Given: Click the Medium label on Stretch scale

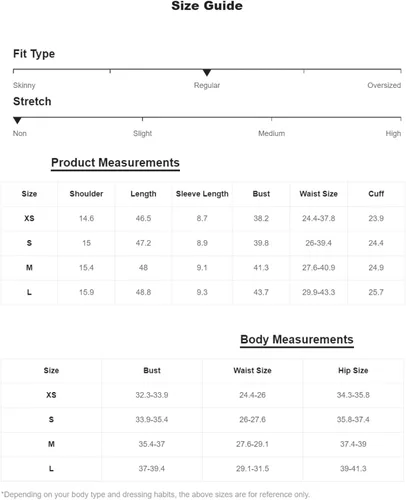Looking at the screenshot, I should coord(271,133).
